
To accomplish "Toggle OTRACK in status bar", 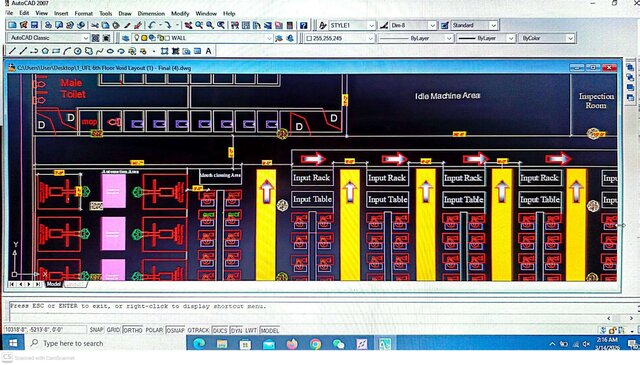I will [198, 330].
